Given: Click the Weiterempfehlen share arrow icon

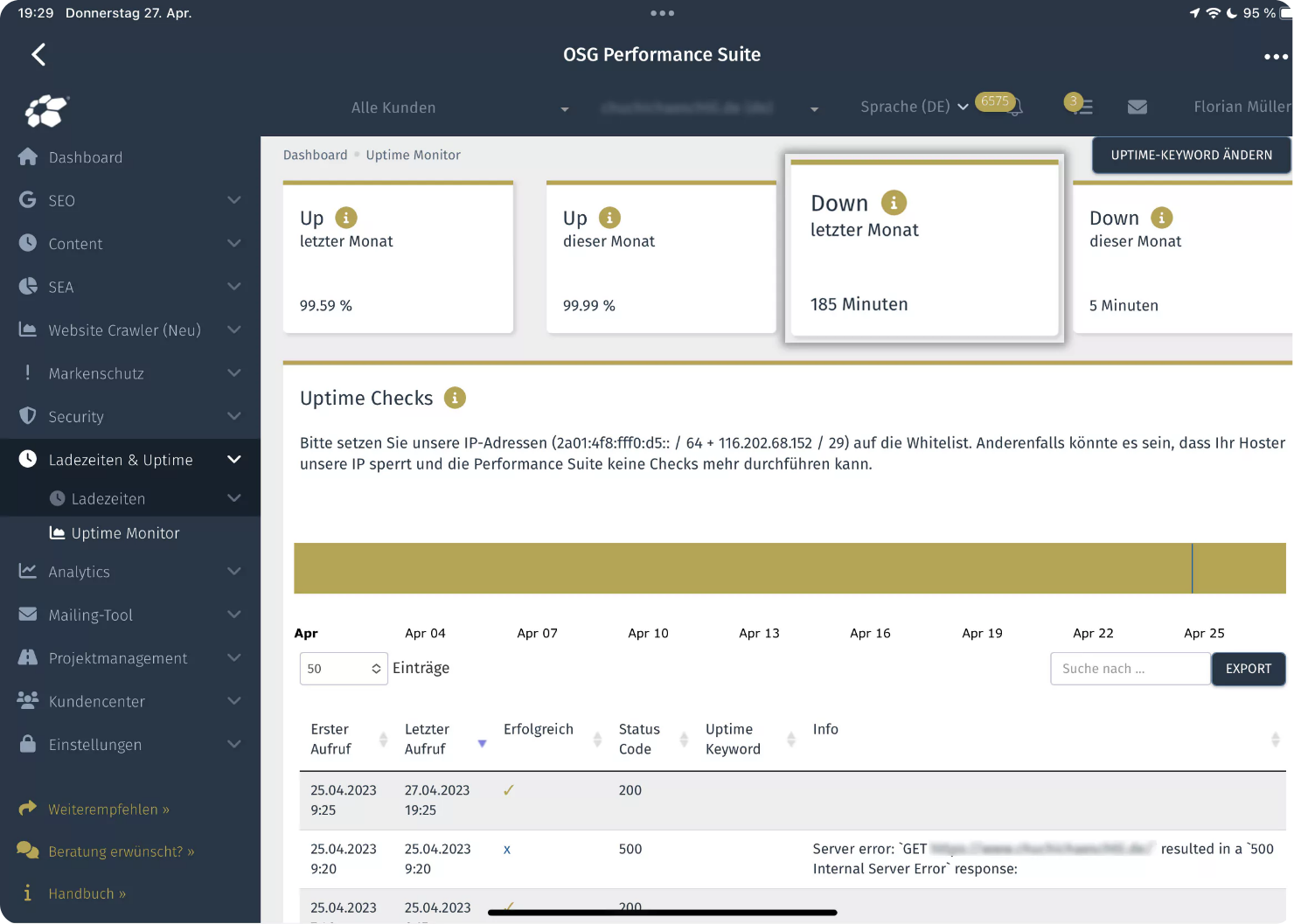Looking at the screenshot, I should 28,808.
